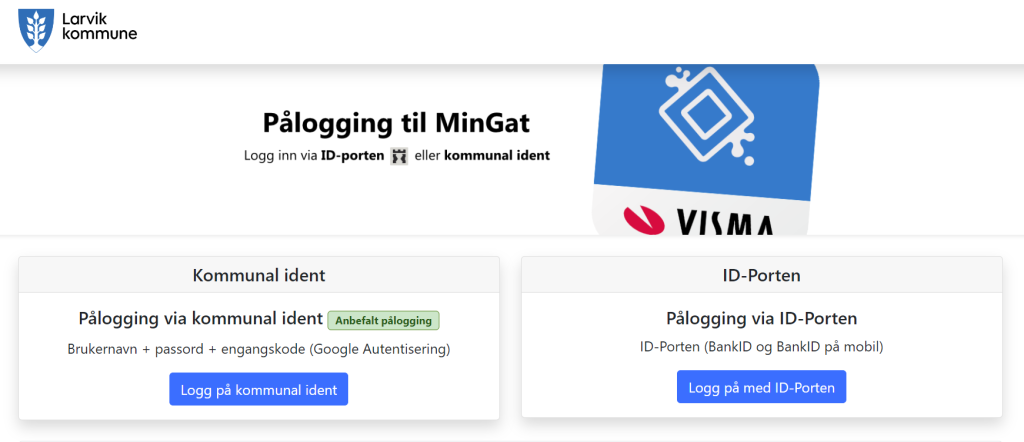Click the "Anbefalt pålogging" green badge

tap(384, 320)
